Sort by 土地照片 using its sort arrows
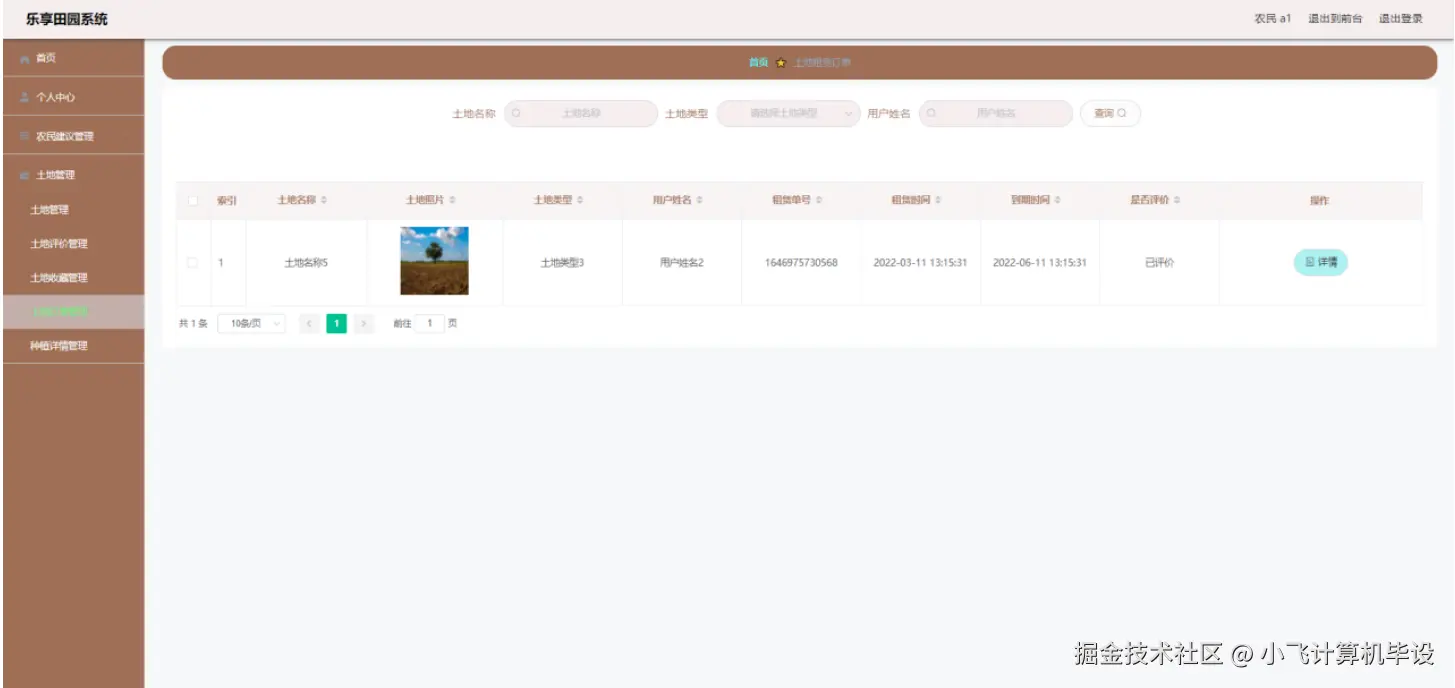Viewport: 1455px width, 688px height. pyautogui.click(x=451, y=200)
